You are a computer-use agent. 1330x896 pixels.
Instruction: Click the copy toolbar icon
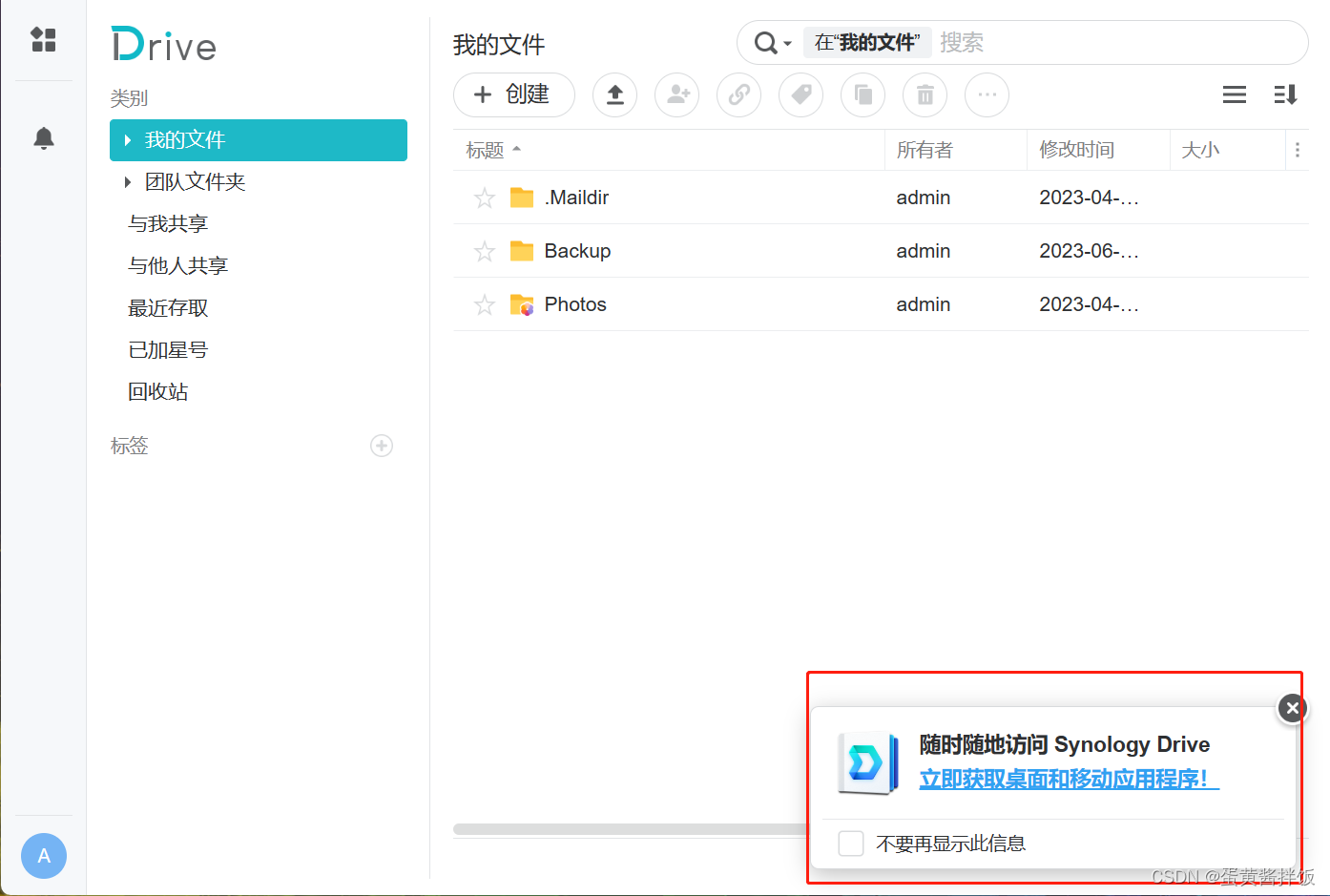[863, 94]
